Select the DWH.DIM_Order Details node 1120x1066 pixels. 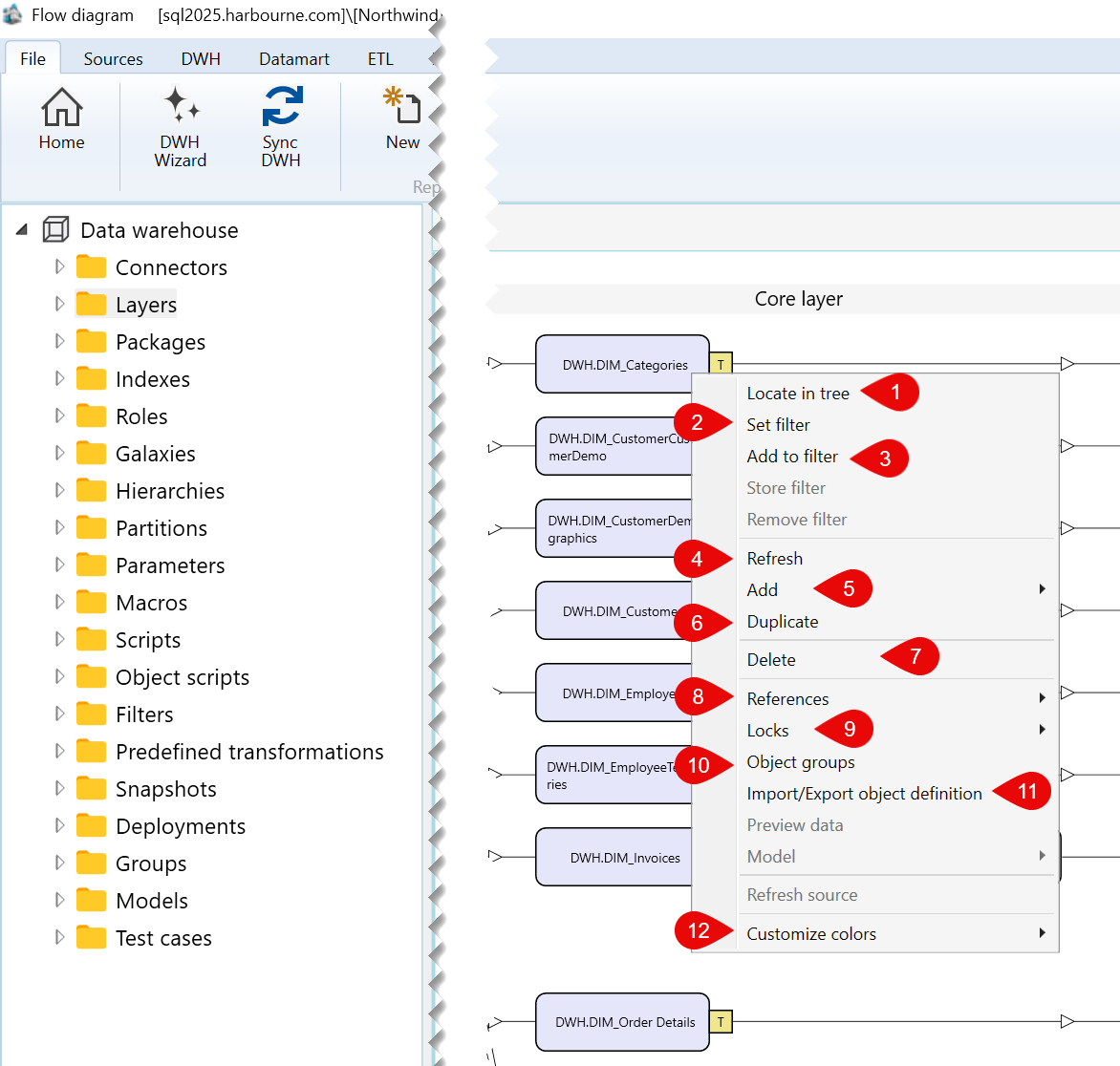(x=622, y=1022)
